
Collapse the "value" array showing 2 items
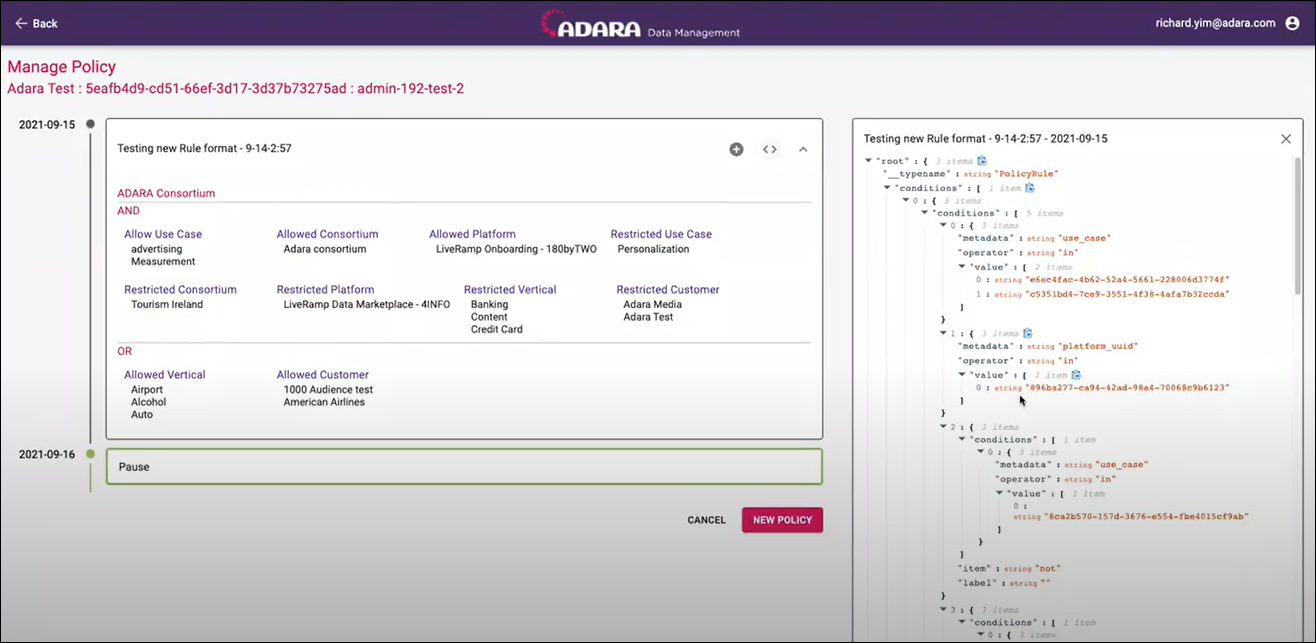click(x=962, y=267)
